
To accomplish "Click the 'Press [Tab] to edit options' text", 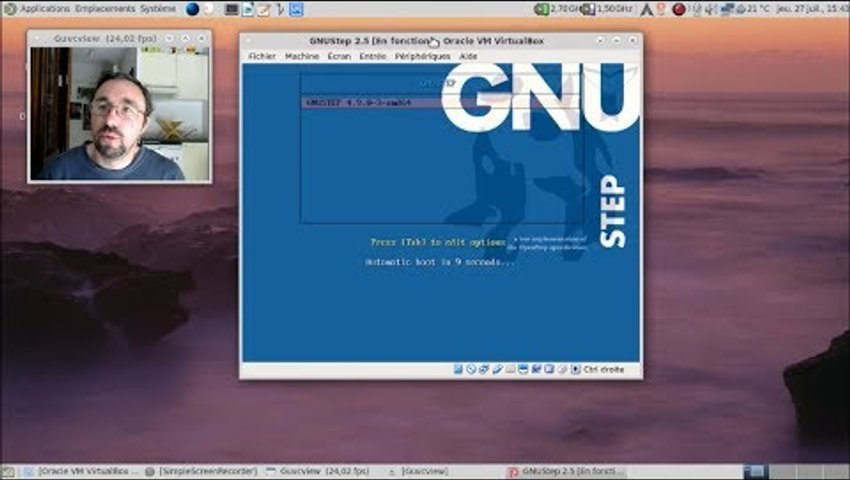I will [x=438, y=242].
